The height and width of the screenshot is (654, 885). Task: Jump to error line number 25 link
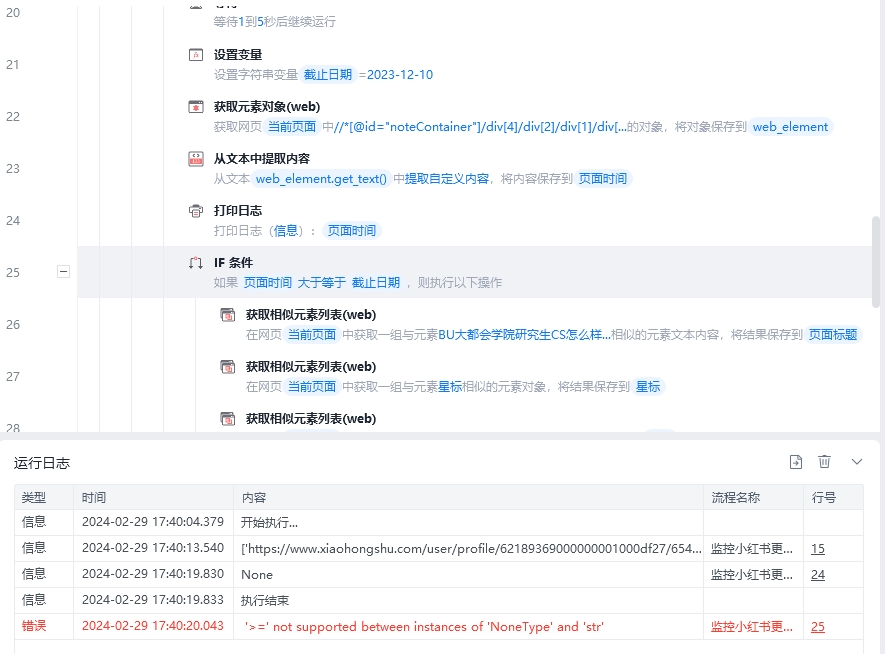818,626
